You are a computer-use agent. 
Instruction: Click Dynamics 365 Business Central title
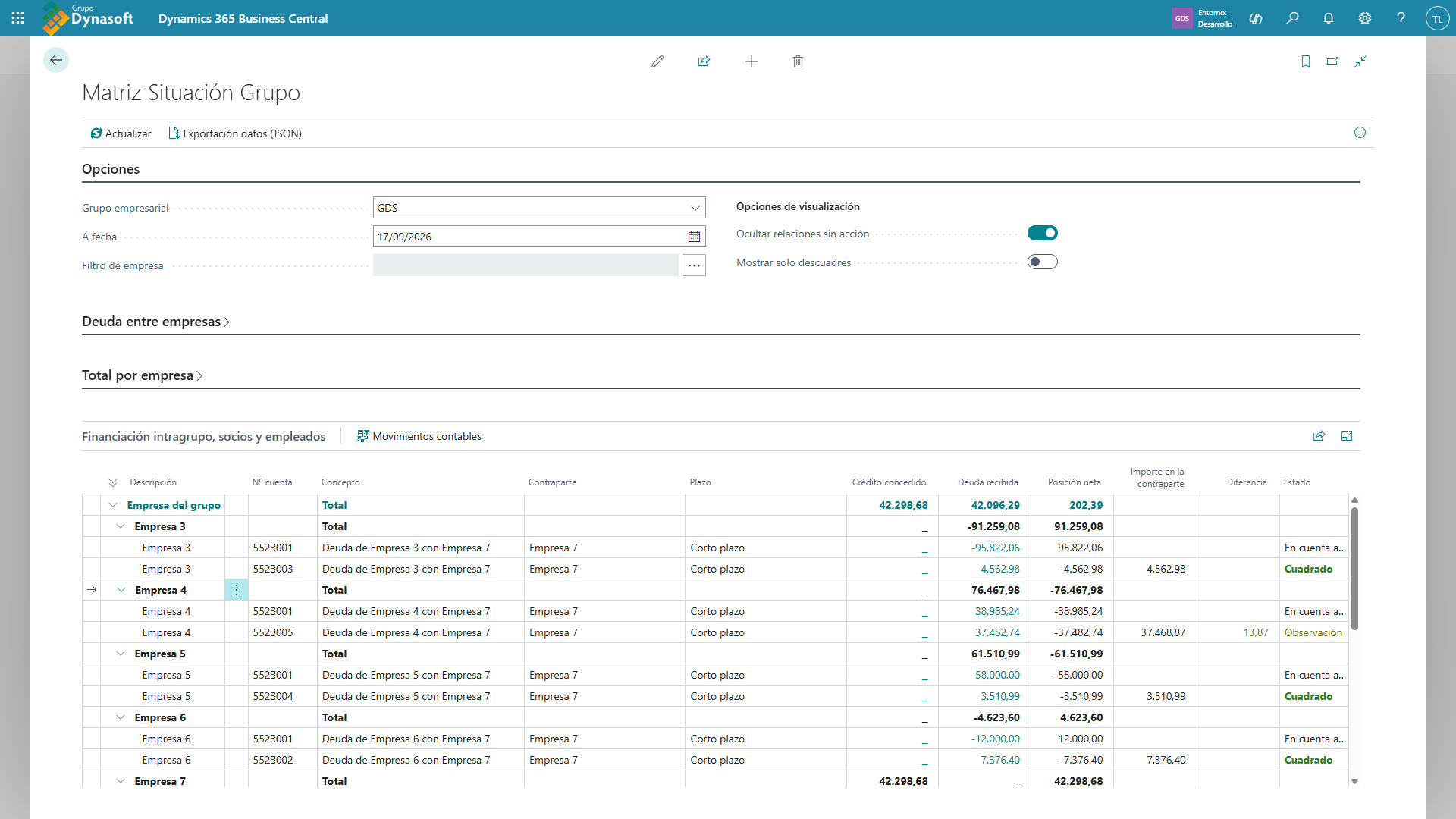[x=243, y=18]
